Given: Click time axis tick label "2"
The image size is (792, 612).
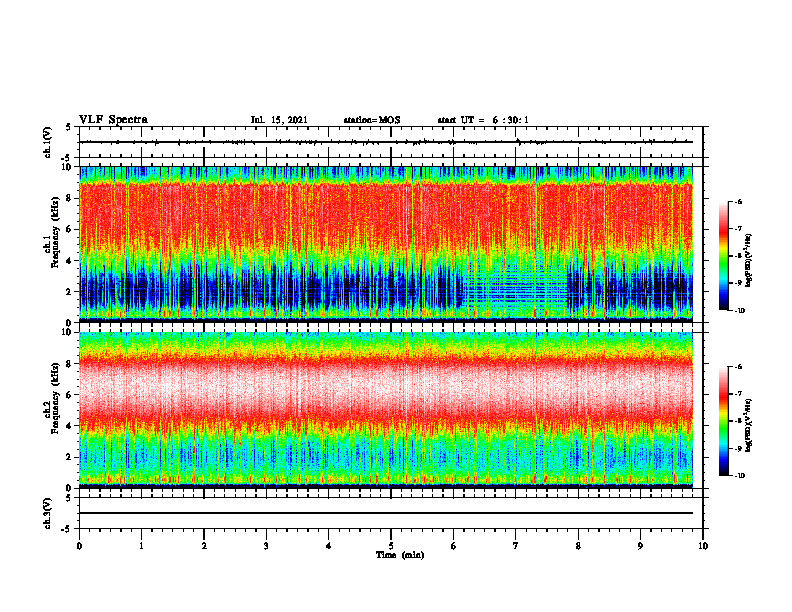Looking at the screenshot, I should coord(204,546).
